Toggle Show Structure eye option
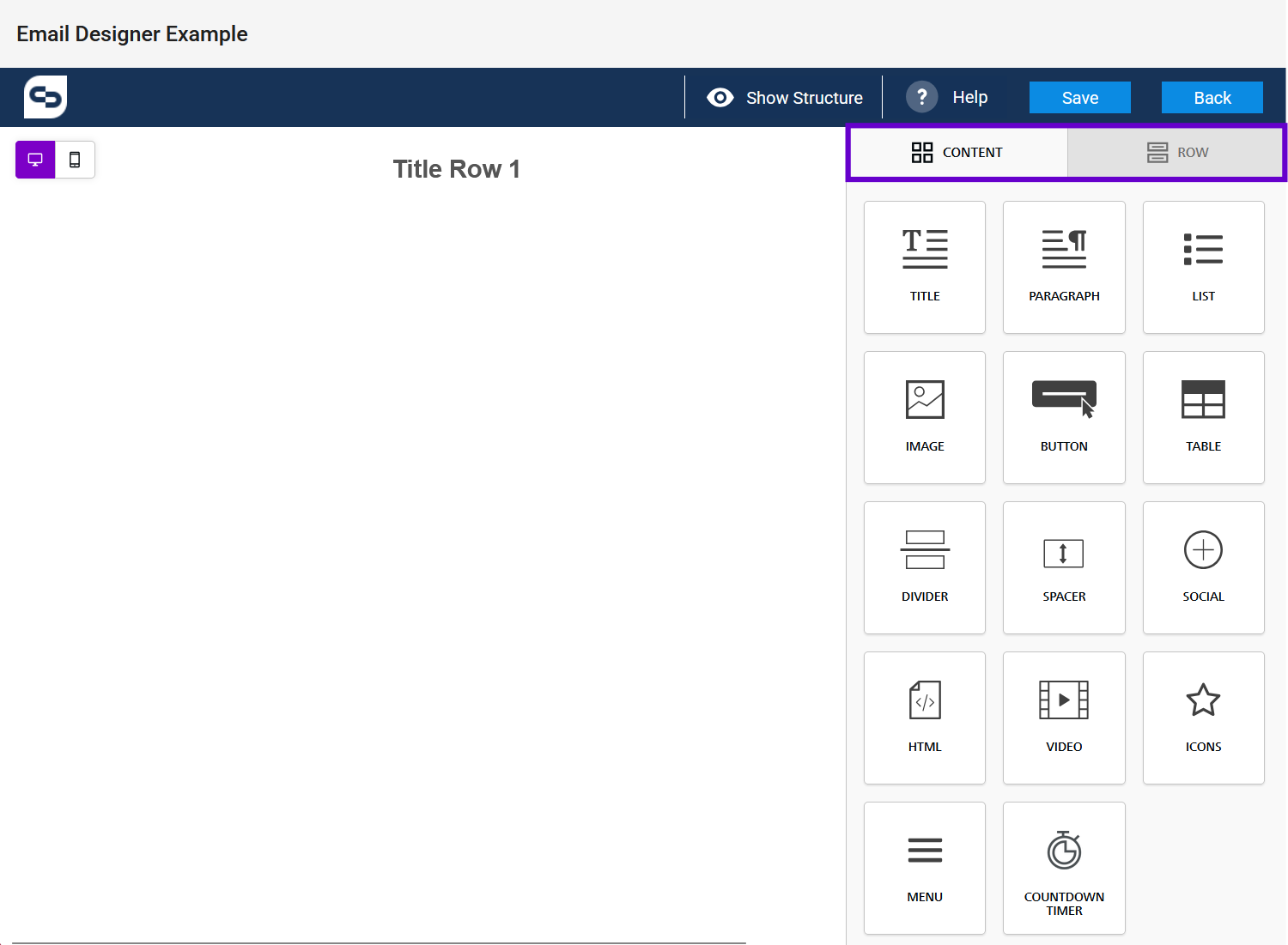 click(x=784, y=98)
